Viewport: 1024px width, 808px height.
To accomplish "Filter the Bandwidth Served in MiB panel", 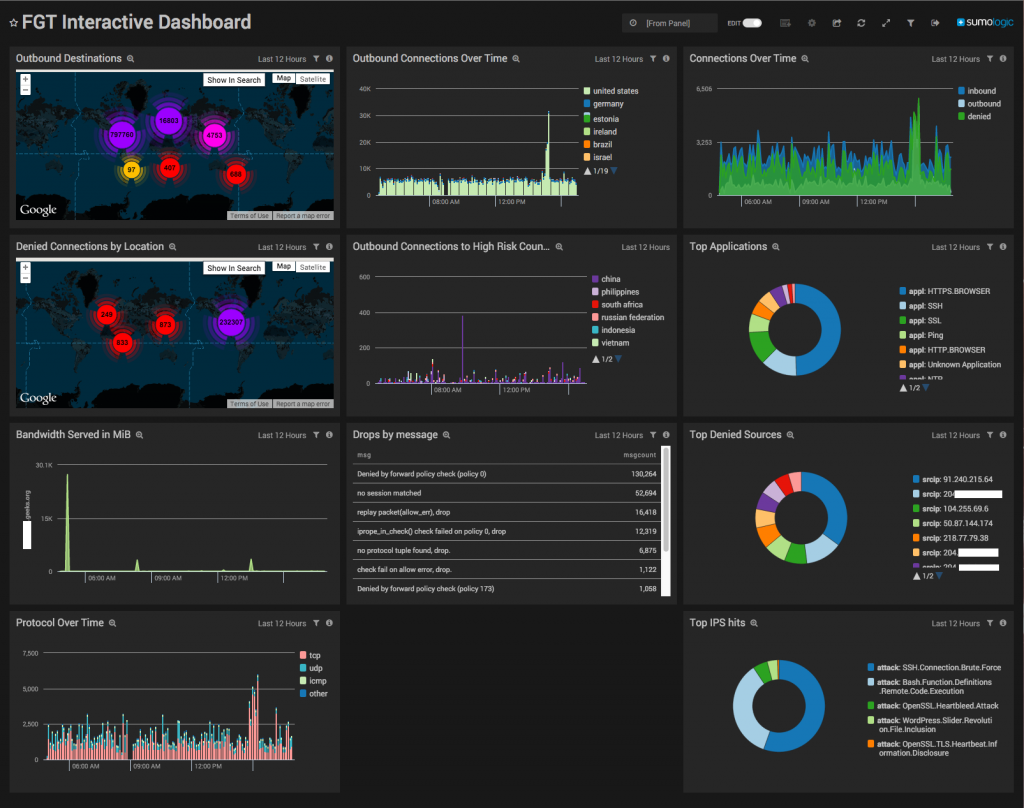I will 316,435.
